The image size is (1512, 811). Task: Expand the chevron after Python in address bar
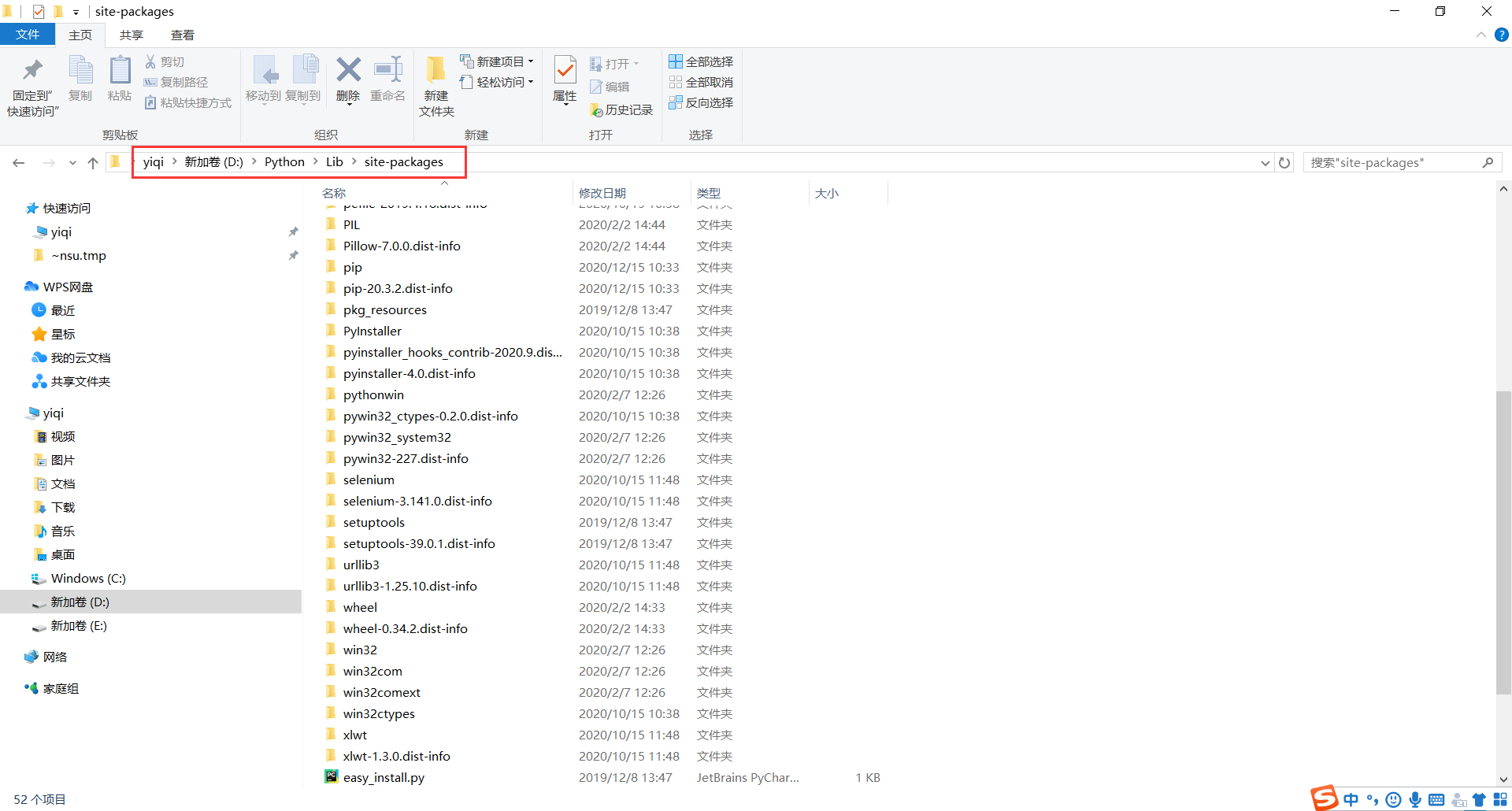pos(315,161)
